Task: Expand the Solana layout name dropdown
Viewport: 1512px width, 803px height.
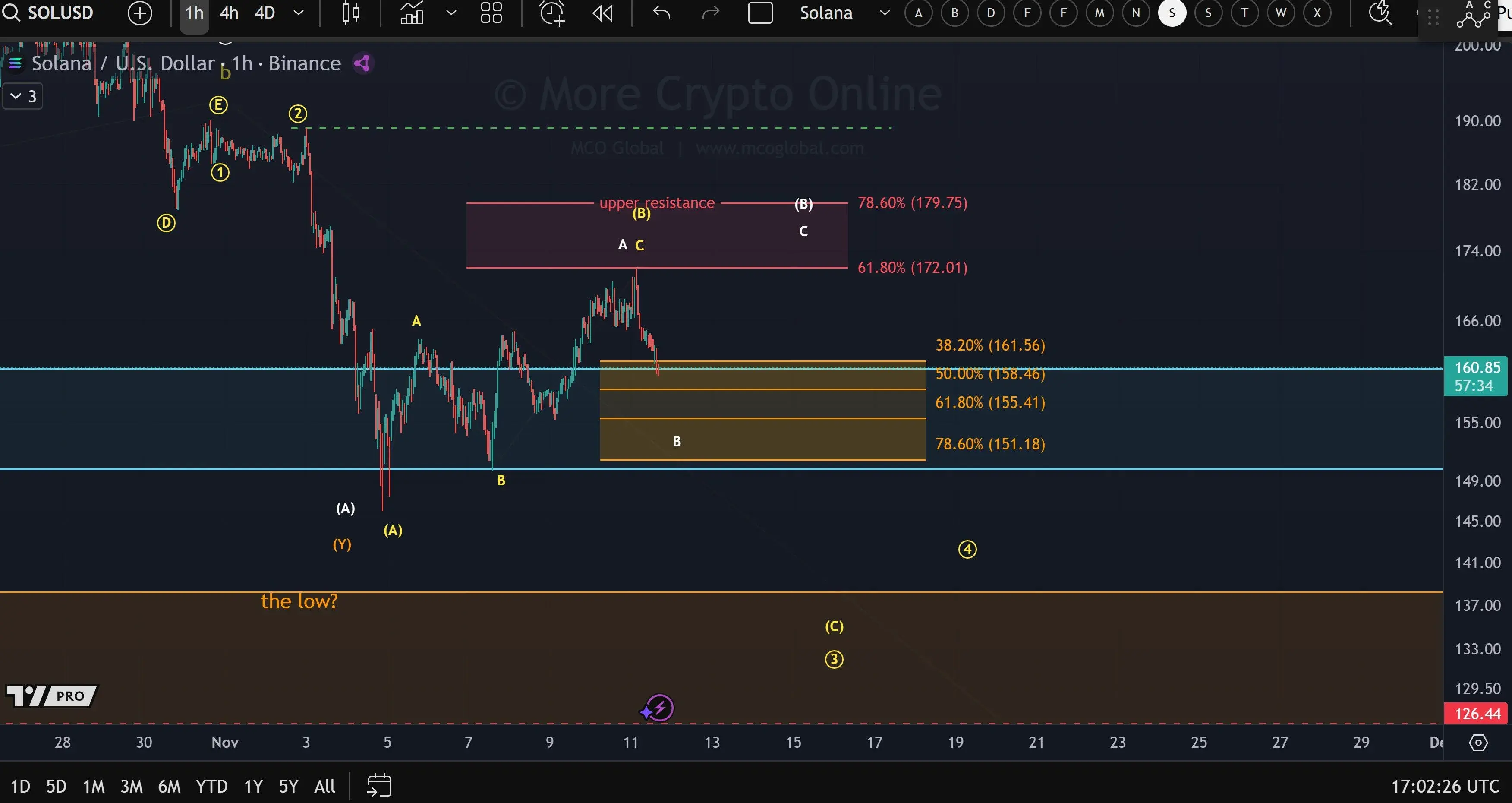Action: coord(885,13)
